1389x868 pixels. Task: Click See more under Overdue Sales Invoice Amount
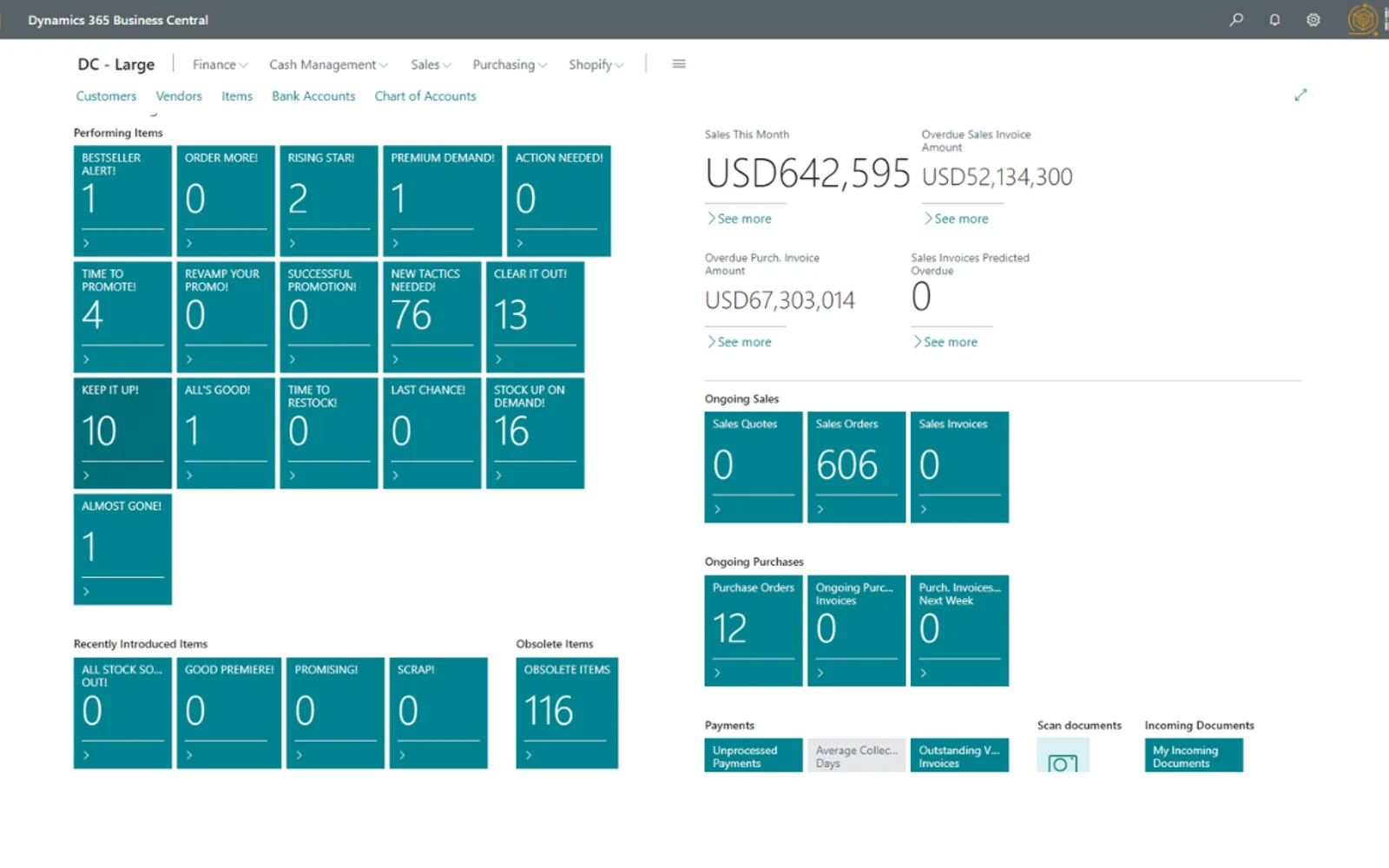pos(957,219)
